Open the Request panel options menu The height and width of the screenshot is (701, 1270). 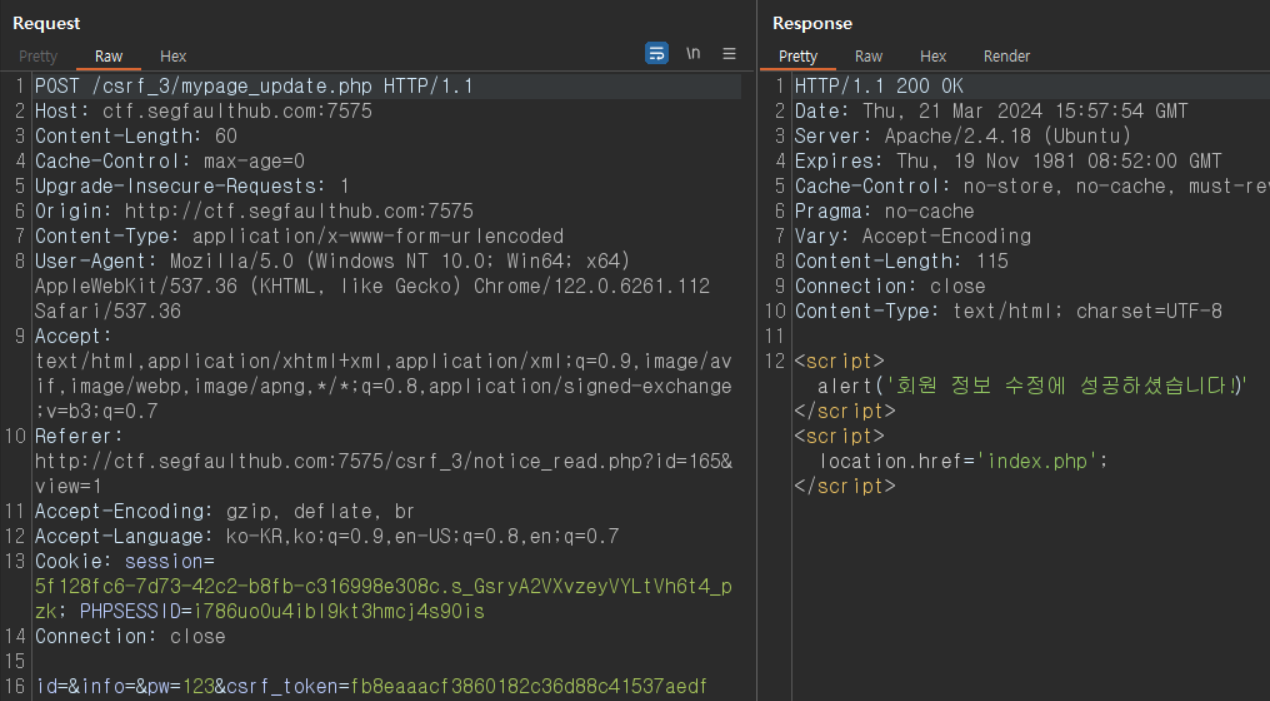[729, 54]
